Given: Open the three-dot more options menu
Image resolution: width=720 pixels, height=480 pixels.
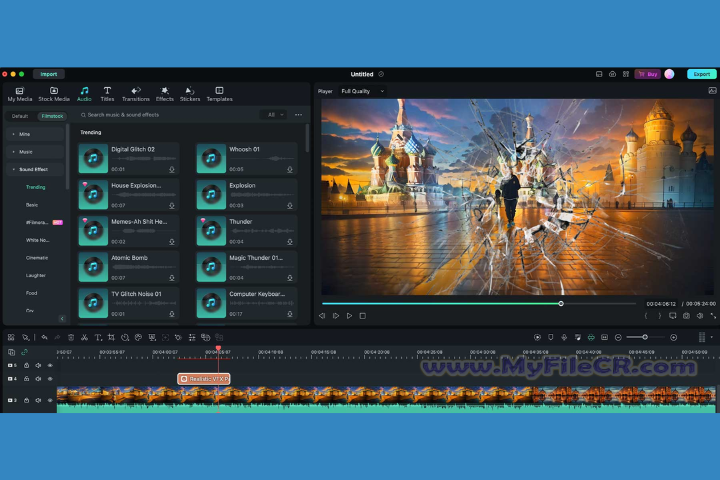Looking at the screenshot, I should [298, 115].
